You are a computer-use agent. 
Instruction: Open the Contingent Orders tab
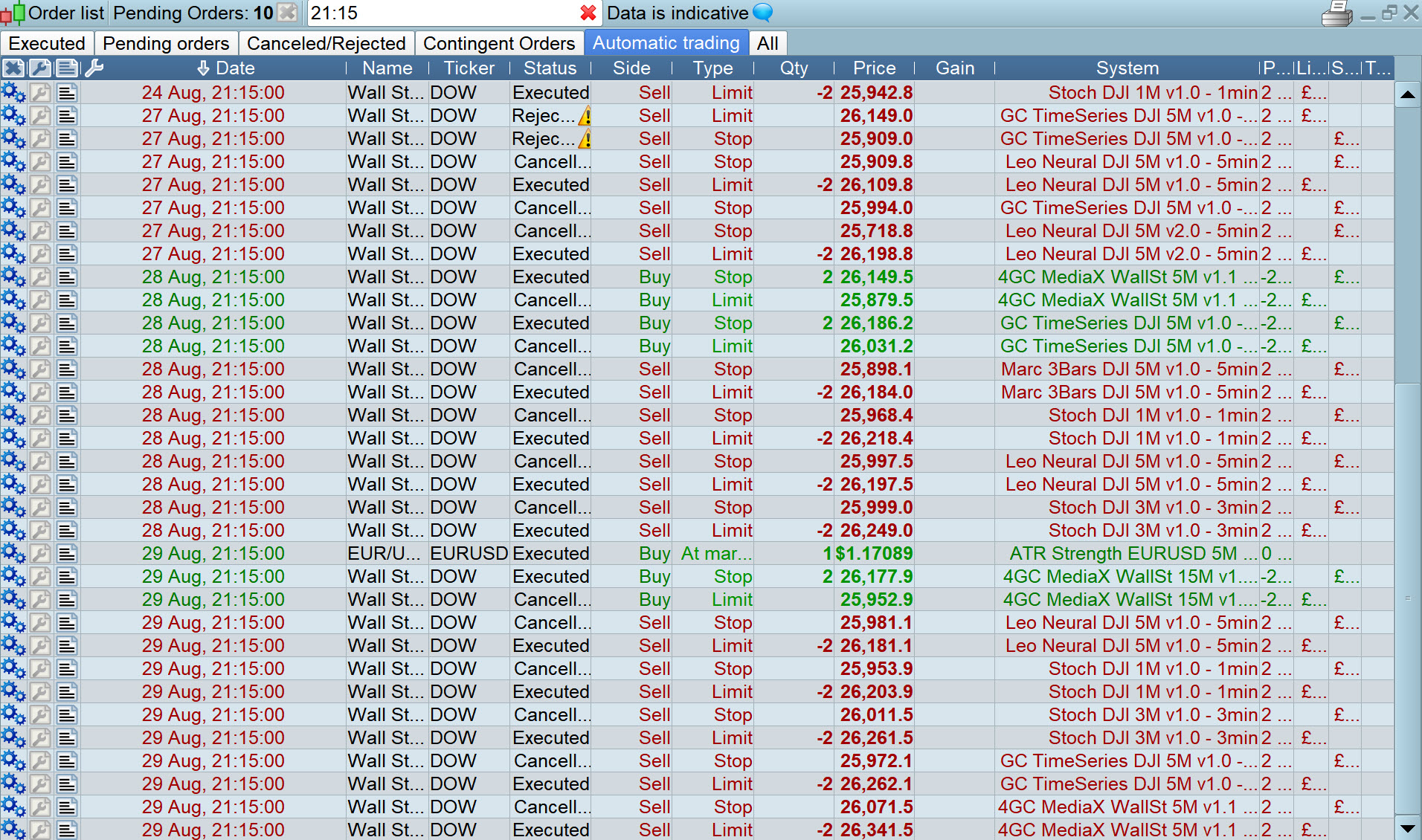point(499,43)
